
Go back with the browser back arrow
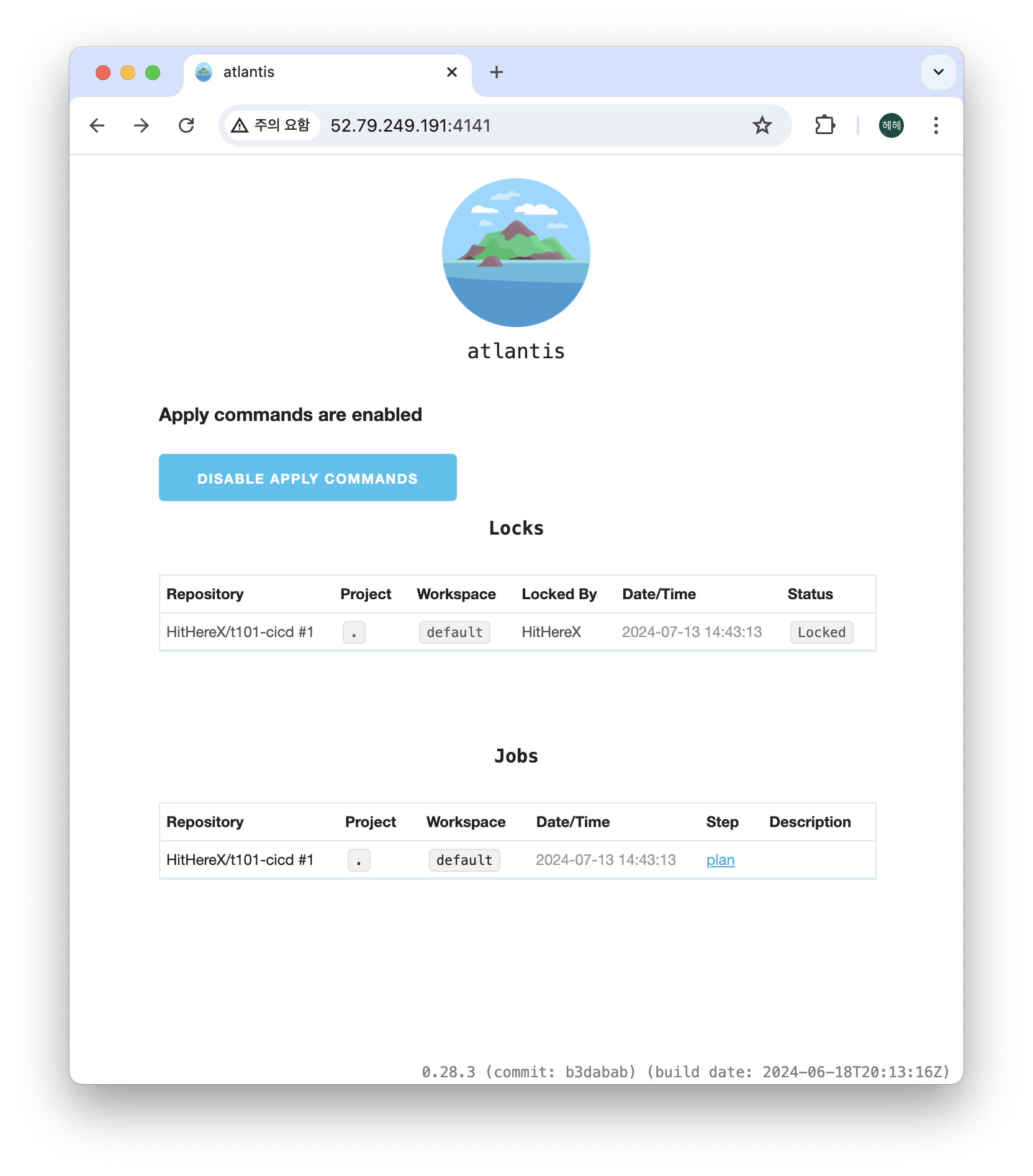point(97,125)
